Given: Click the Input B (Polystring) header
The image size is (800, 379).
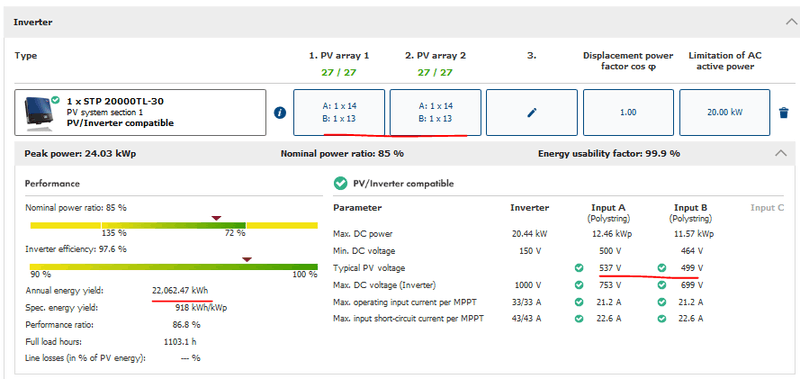Looking at the screenshot, I should pyautogui.click(x=690, y=213).
